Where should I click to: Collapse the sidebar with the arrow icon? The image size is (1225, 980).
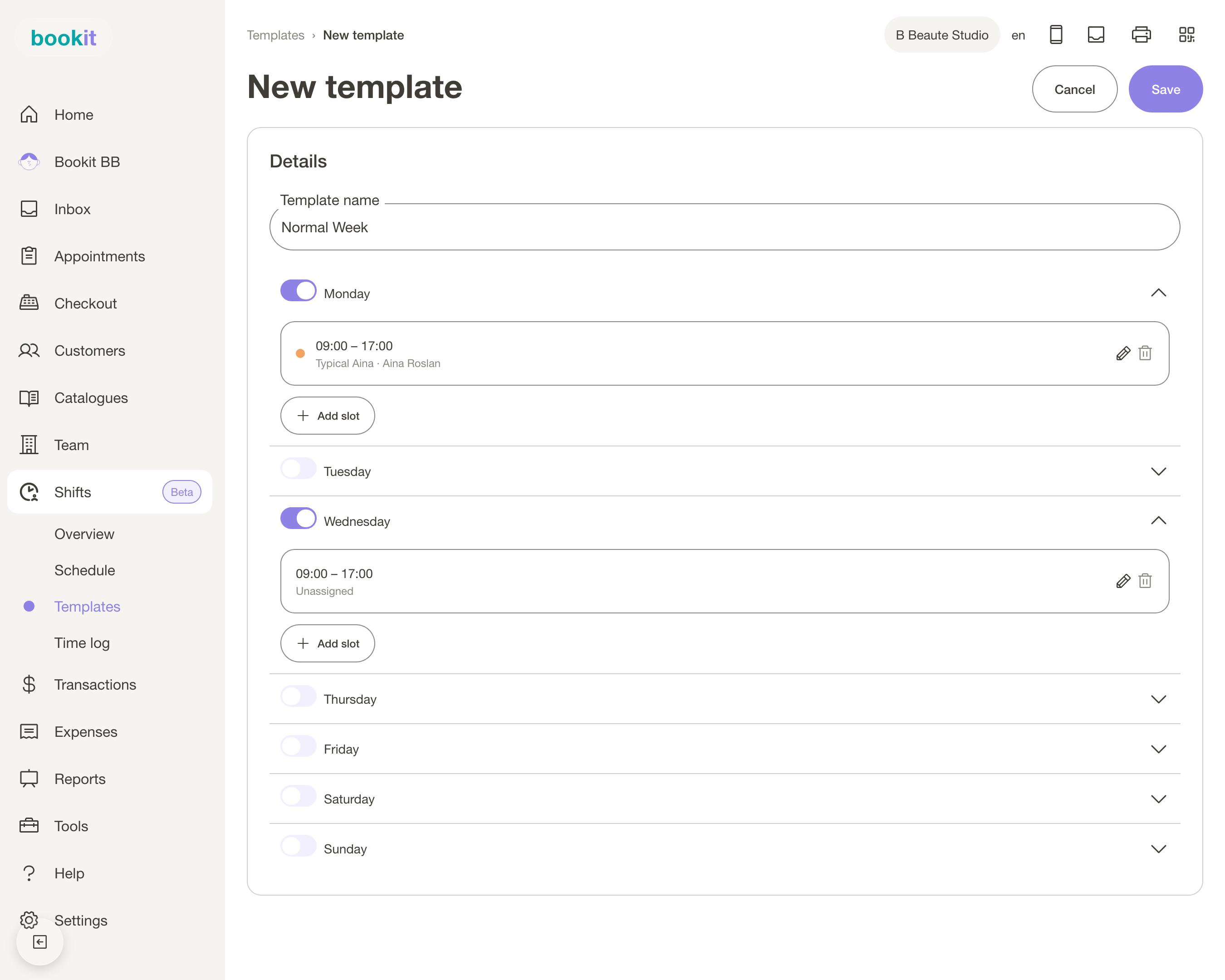(40, 942)
